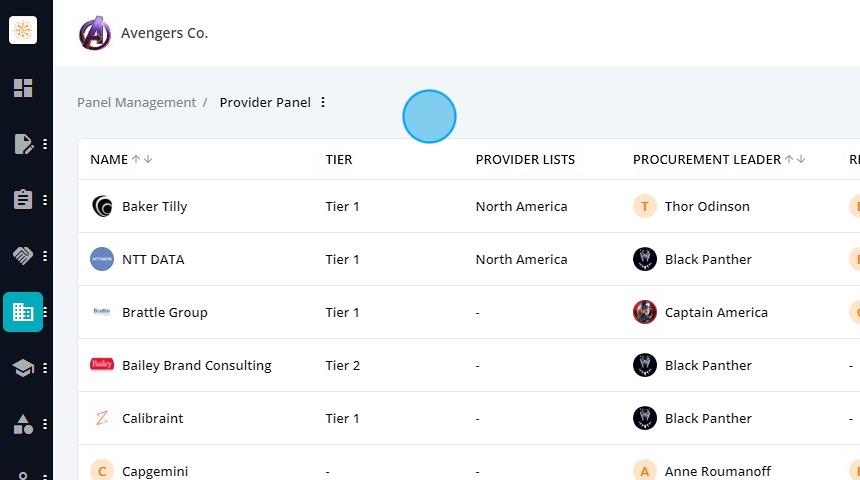Screen dimensions: 860x480
Task: Sort Procurement Leader column descending
Action: pos(801,159)
